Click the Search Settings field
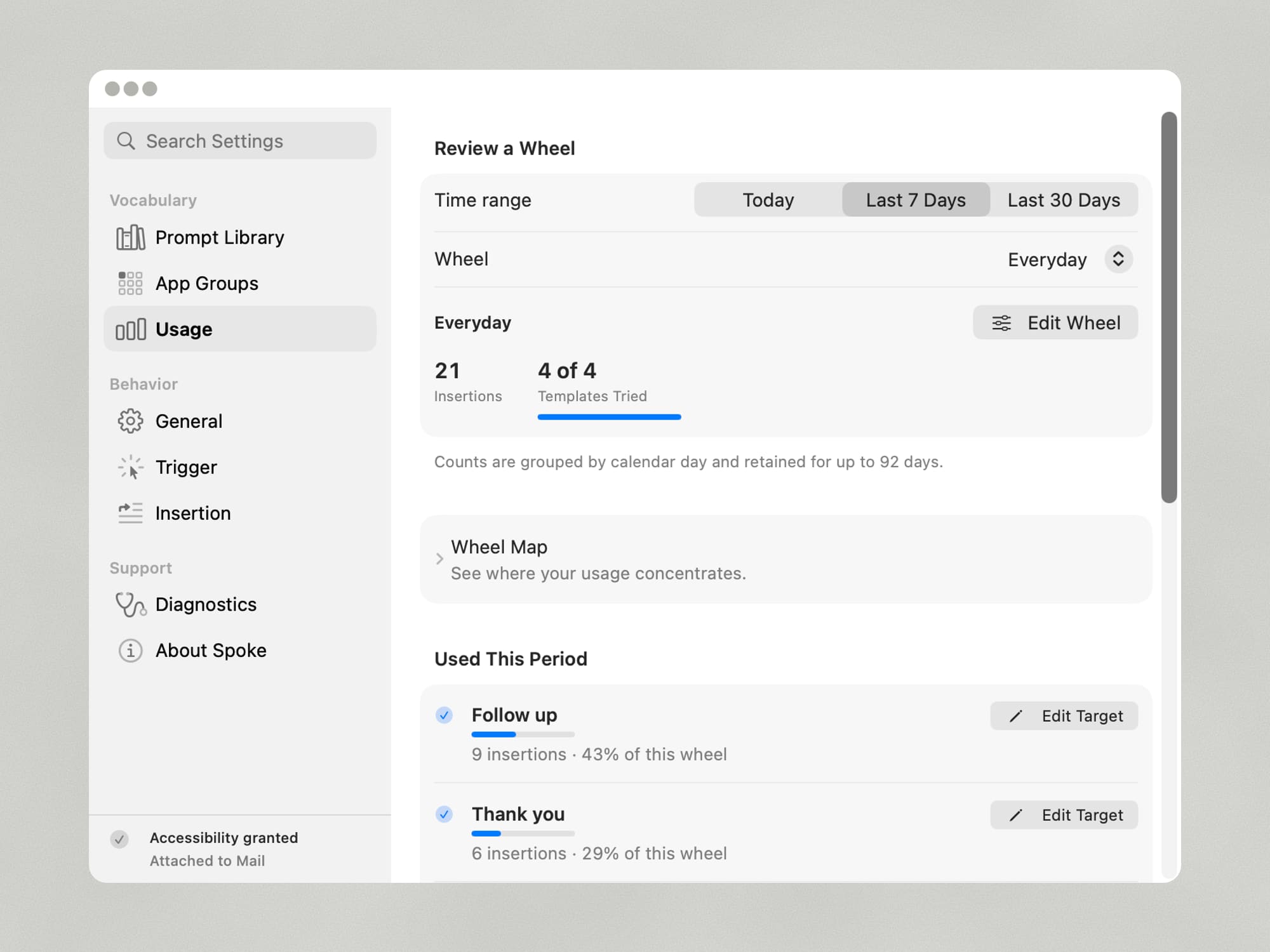The height and width of the screenshot is (952, 1270). coord(240,141)
